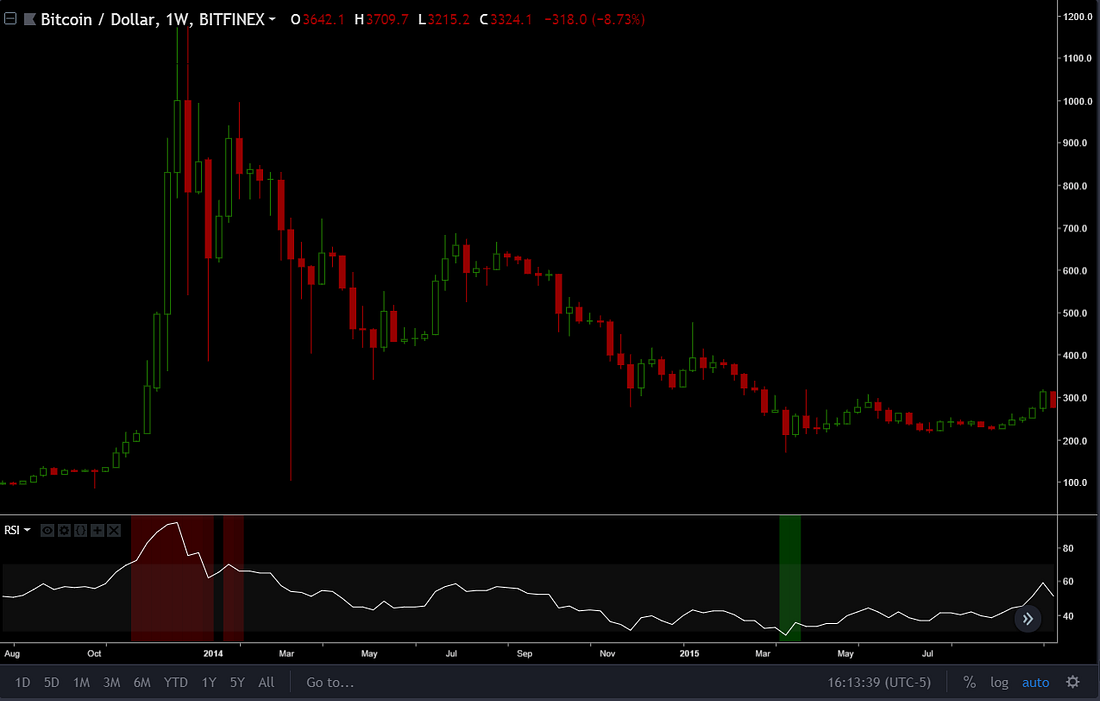Open RSI indicator settings gear

point(63,530)
